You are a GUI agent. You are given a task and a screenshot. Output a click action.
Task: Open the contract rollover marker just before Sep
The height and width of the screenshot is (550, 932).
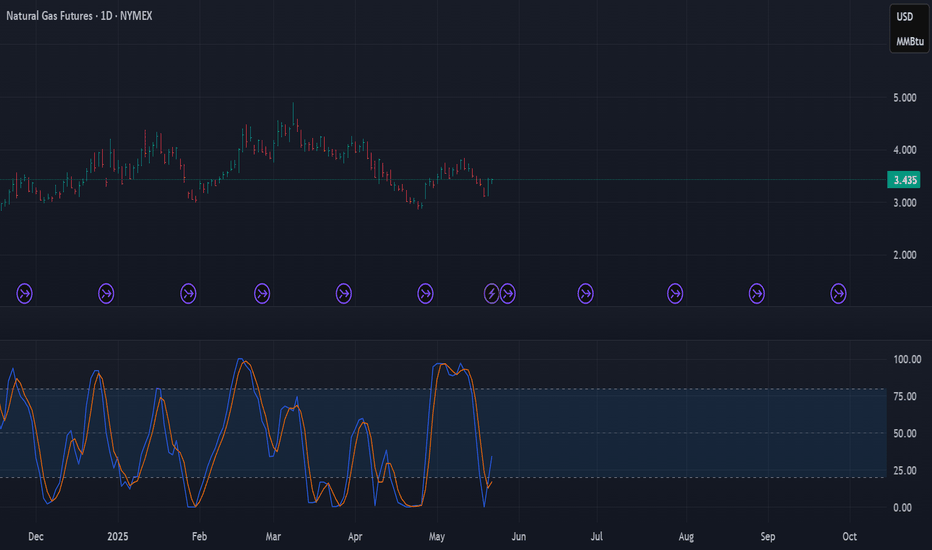(x=757, y=294)
